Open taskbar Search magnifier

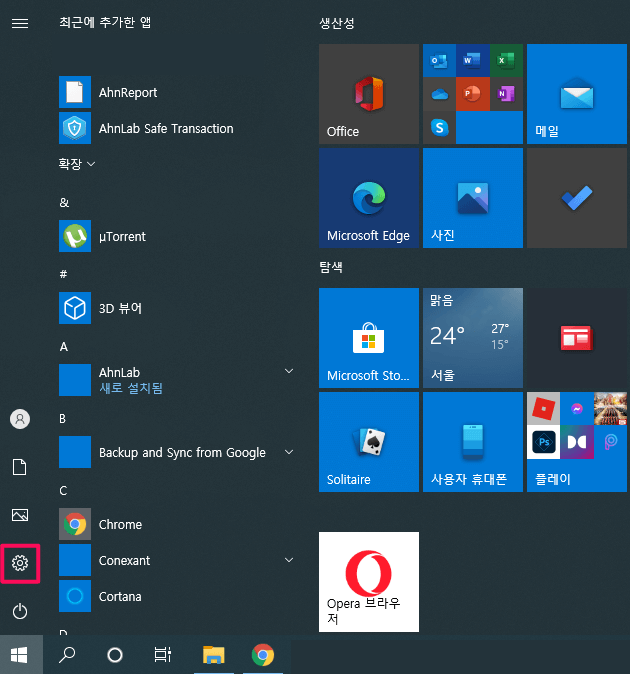tap(67, 655)
